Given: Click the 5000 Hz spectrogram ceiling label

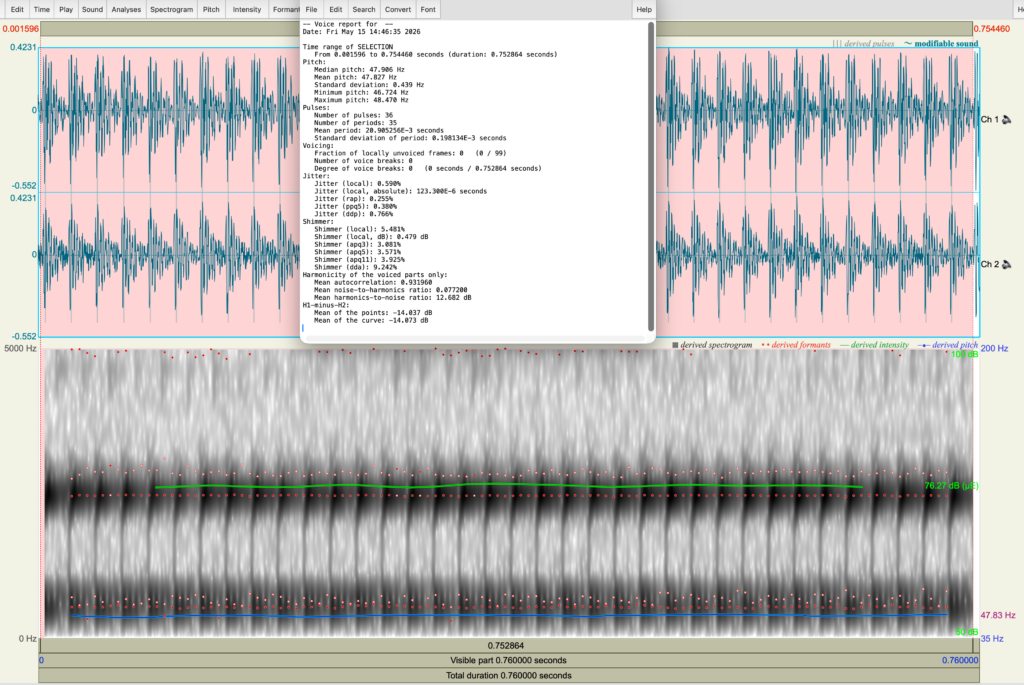Looking at the screenshot, I should click(x=20, y=348).
